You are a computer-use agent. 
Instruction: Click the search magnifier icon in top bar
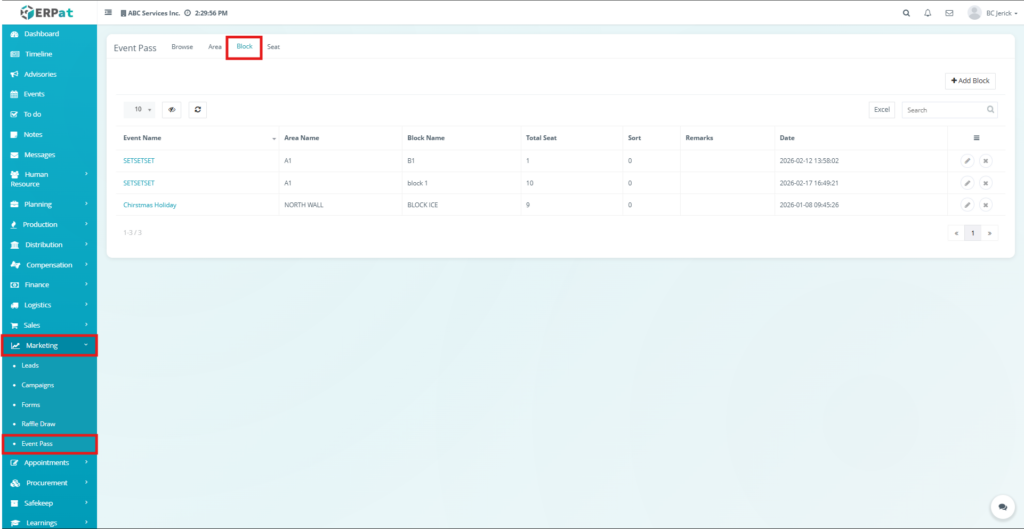pos(906,13)
